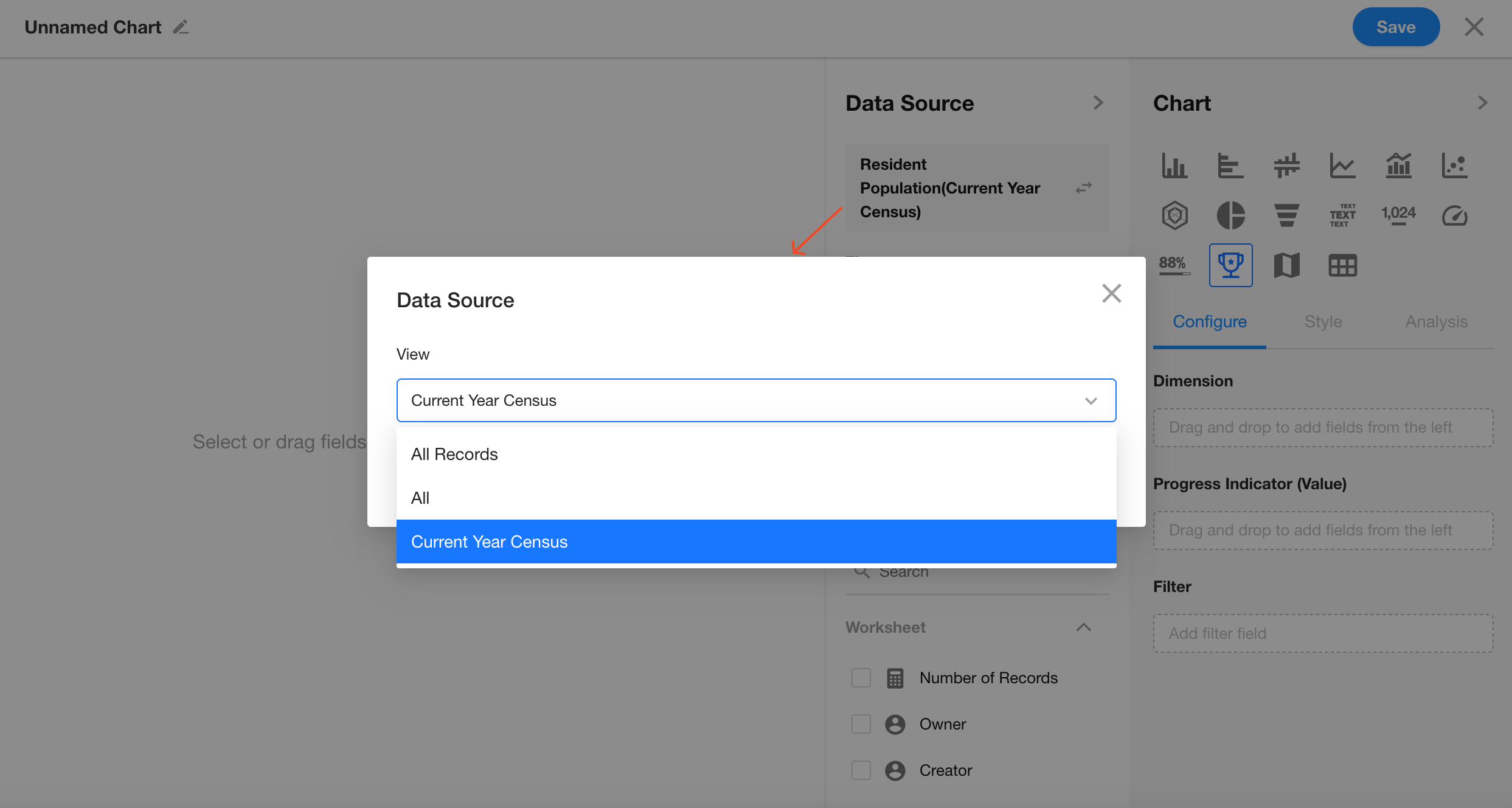1512x808 pixels.
Task: Collapse the Worksheet field section
Action: click(1083, 627)
